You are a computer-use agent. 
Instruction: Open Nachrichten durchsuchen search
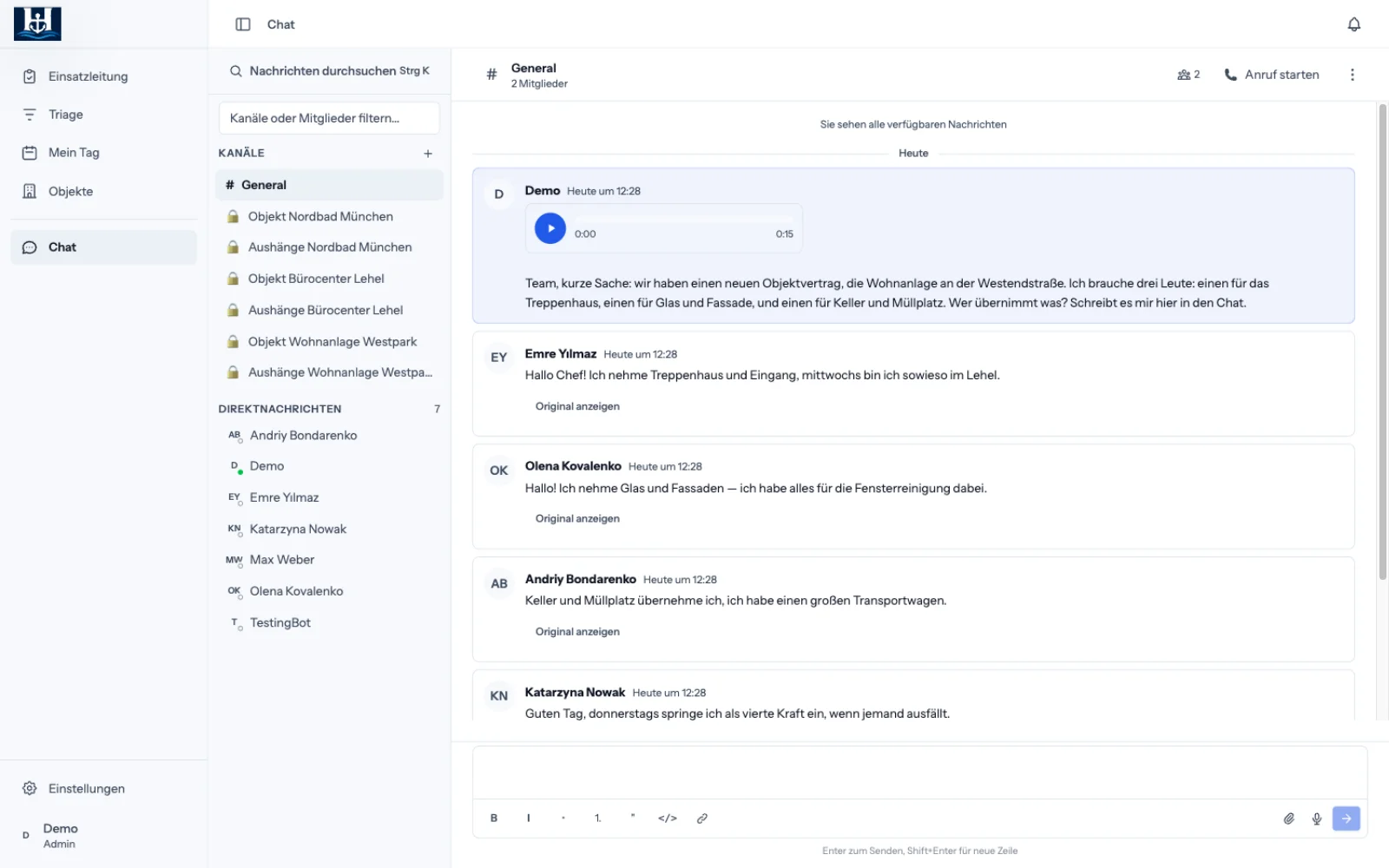click(329, 71)
